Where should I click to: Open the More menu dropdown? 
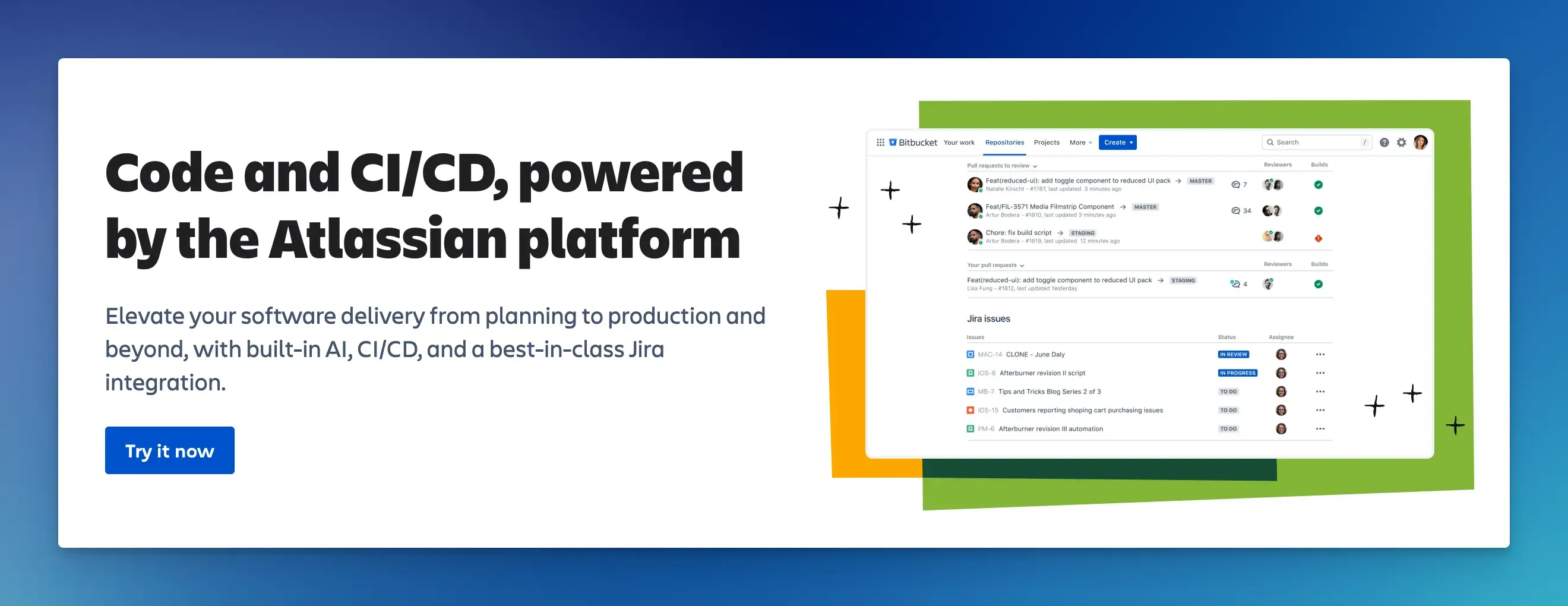(1080, 143)
